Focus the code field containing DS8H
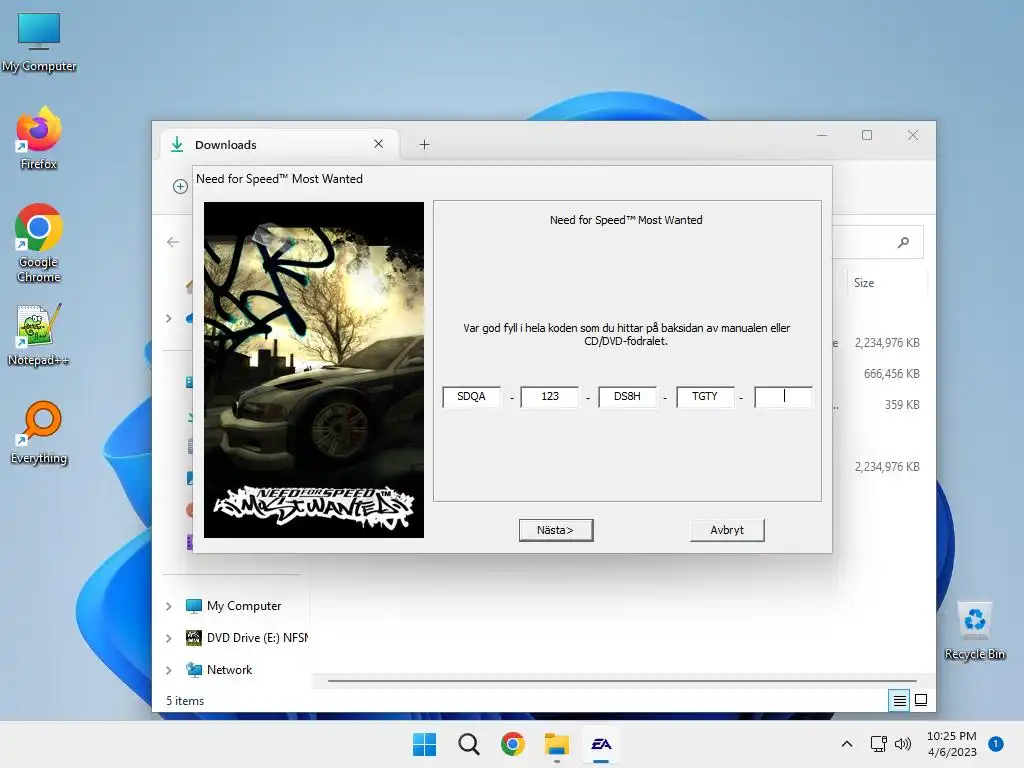Screen dimensions: 1024x768 (627, 396)
